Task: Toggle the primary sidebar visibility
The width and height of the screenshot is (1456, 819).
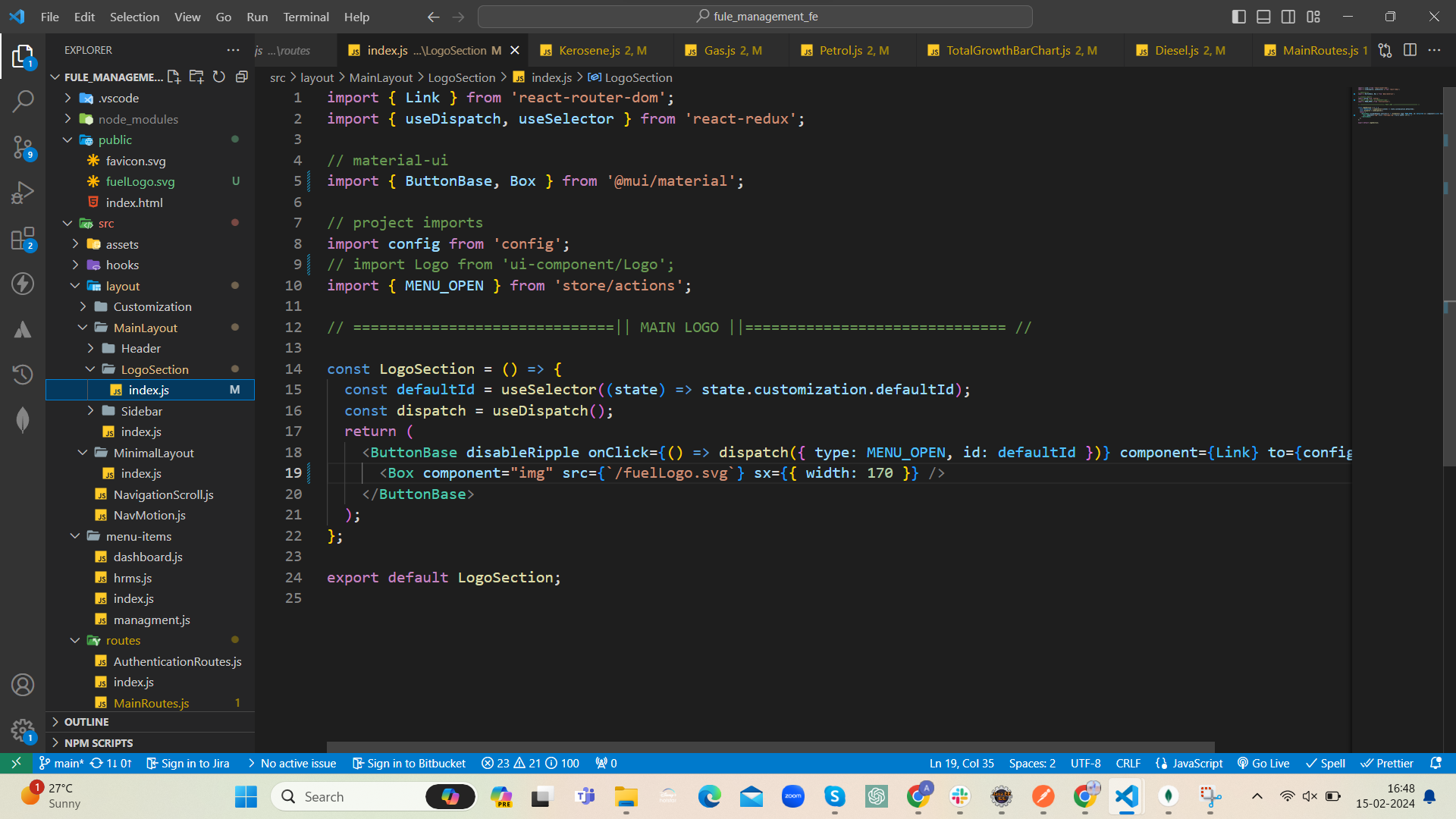Action: coord(1238,17)
